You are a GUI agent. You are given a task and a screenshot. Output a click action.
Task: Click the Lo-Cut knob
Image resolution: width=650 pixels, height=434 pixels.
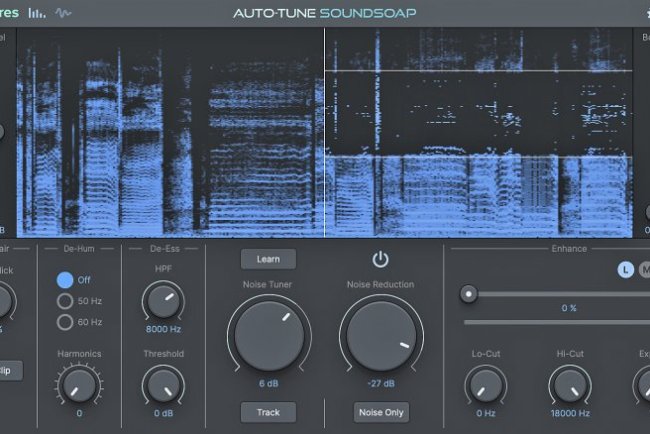(485, 386)
